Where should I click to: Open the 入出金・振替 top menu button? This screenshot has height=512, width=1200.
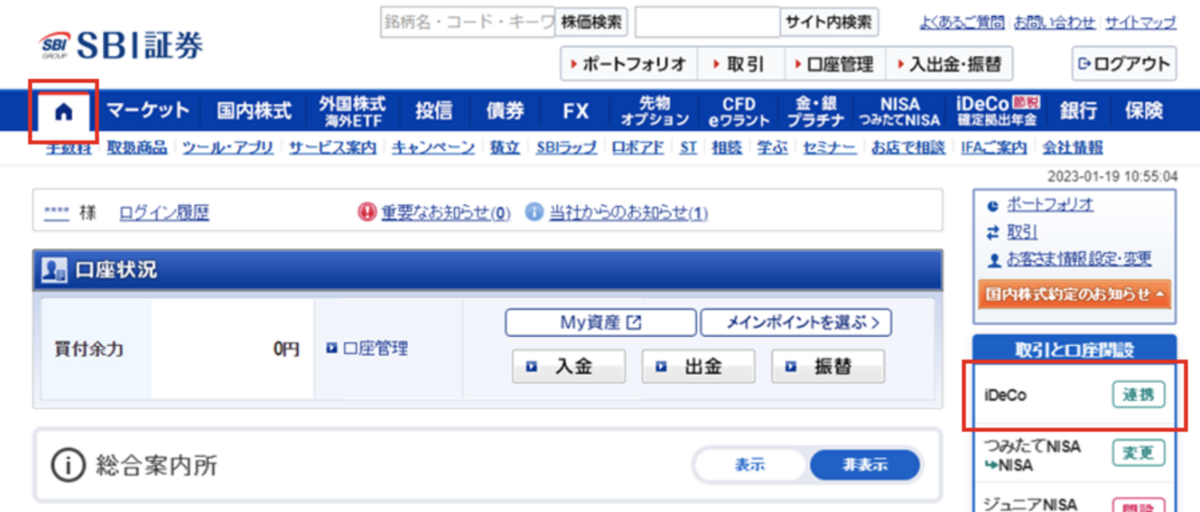pos(949,63)
